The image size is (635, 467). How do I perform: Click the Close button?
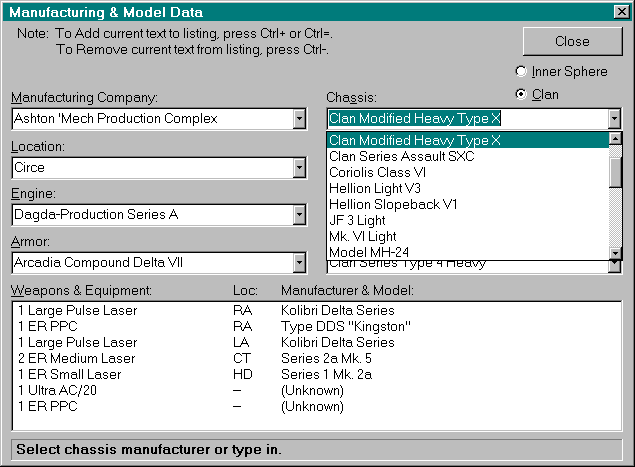[x=572, y=41]
